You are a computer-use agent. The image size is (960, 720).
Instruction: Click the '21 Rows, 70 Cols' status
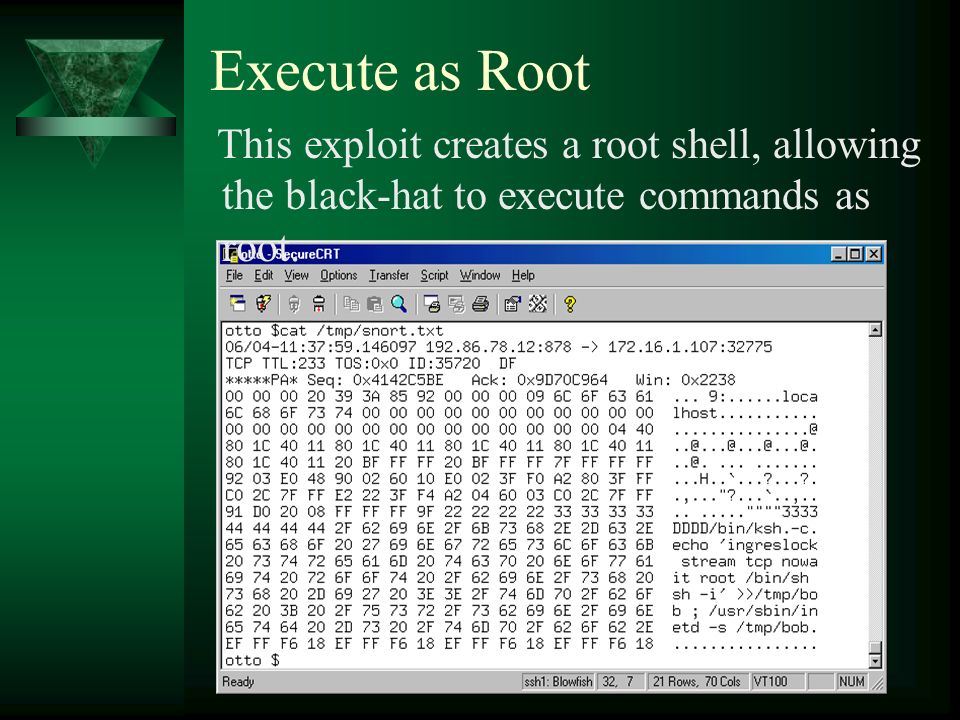pos(697,681)
